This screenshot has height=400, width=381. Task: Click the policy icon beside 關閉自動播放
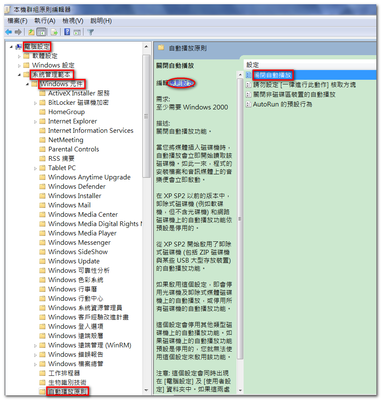point(249,75)
